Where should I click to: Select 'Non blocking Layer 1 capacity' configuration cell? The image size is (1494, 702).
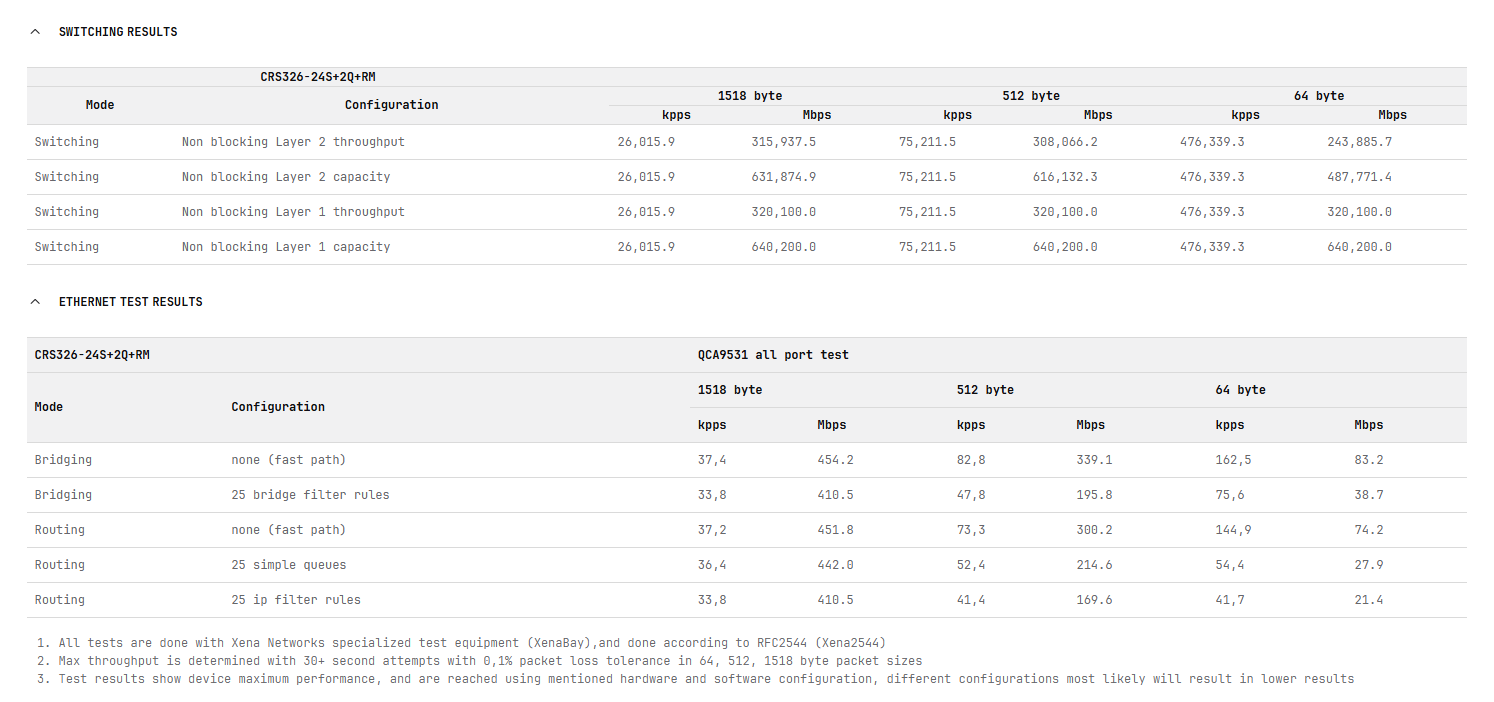[286, 247]
